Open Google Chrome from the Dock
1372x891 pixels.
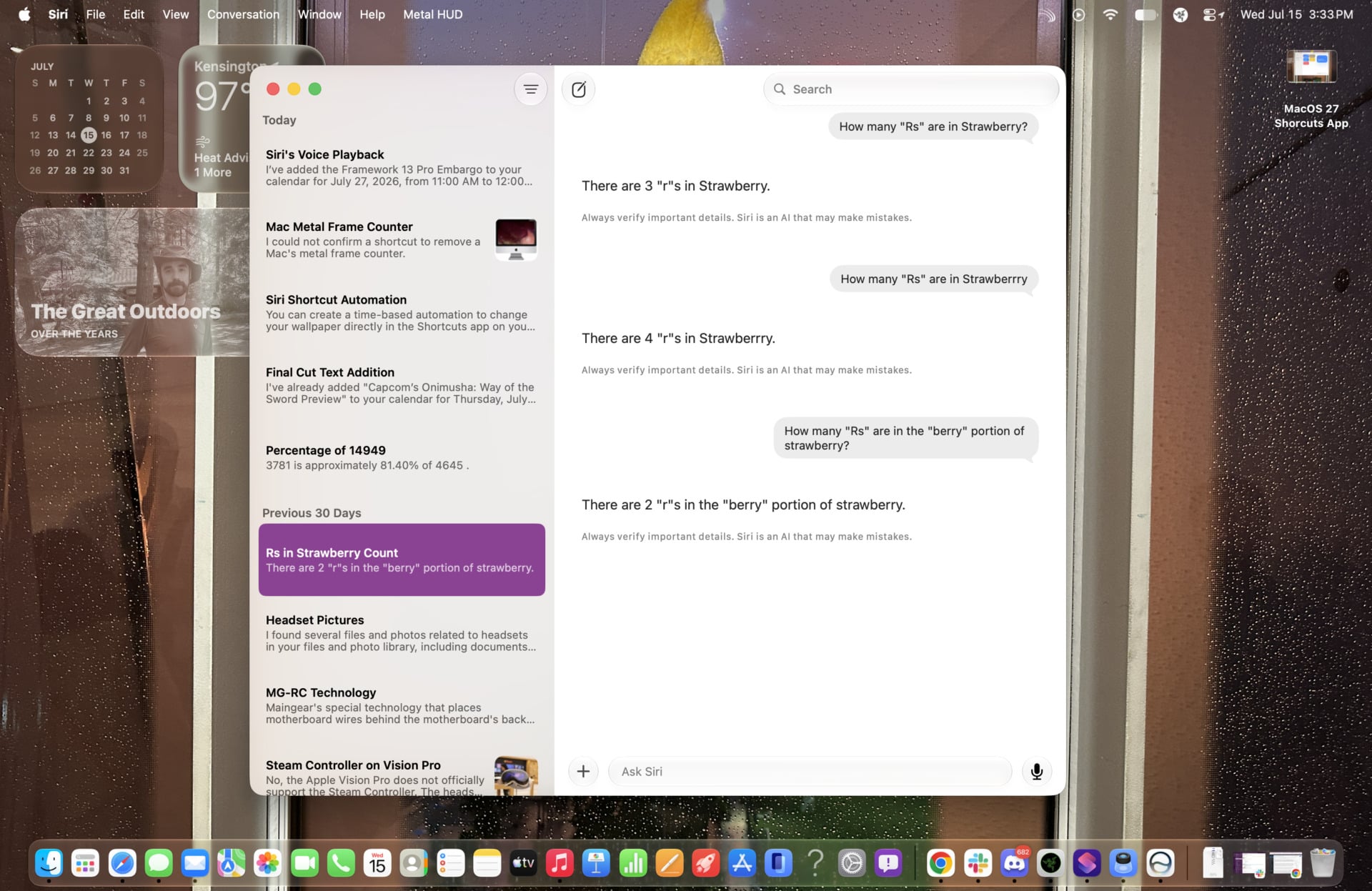click(940, 863)
